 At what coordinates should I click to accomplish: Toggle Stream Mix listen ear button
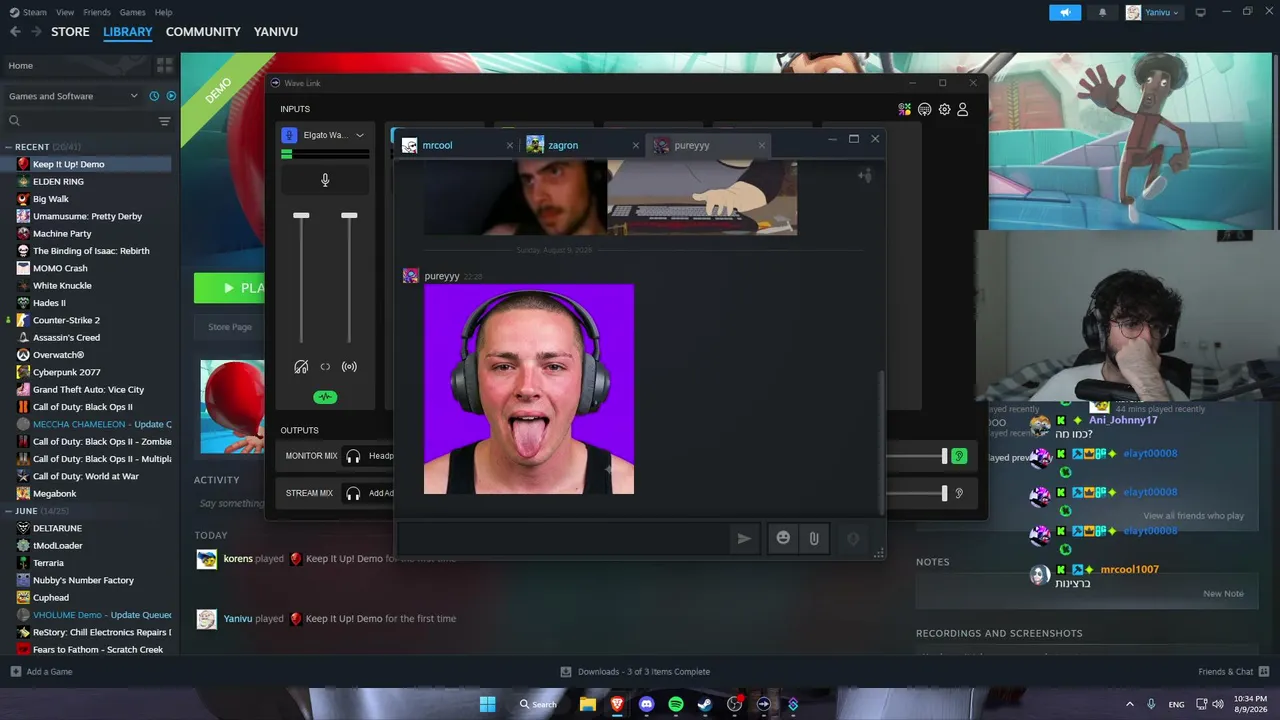(959, 493)
